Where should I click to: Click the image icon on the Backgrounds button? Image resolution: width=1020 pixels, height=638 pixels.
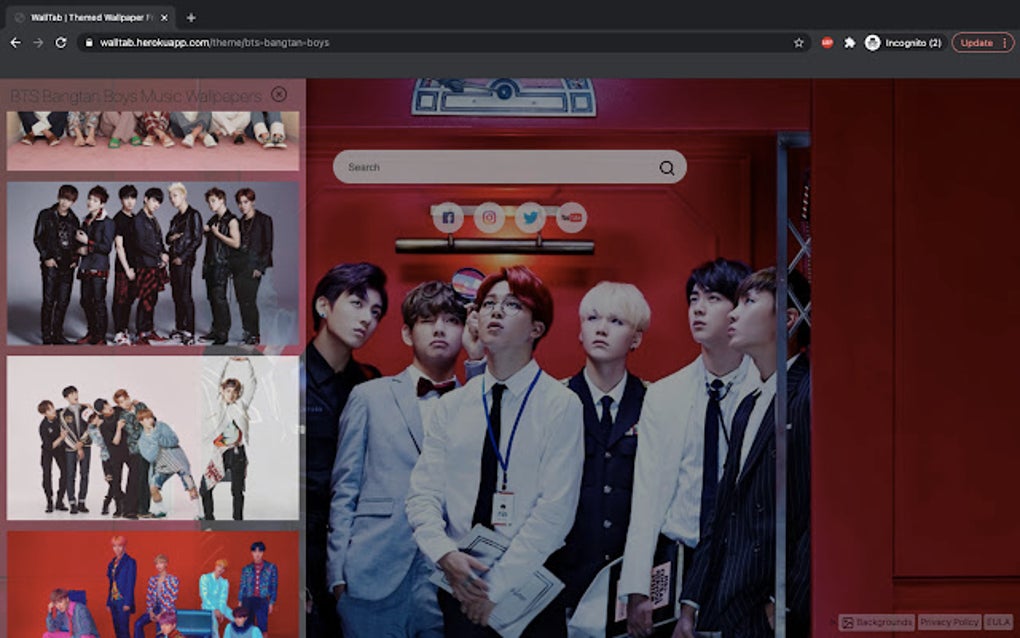849,621
